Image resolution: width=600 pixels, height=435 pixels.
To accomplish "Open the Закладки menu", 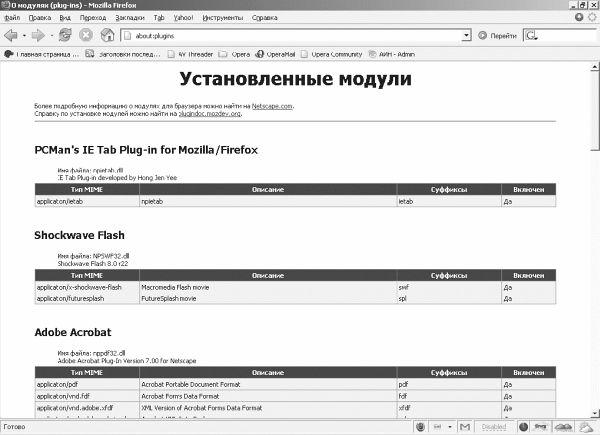I will [130, 18].
